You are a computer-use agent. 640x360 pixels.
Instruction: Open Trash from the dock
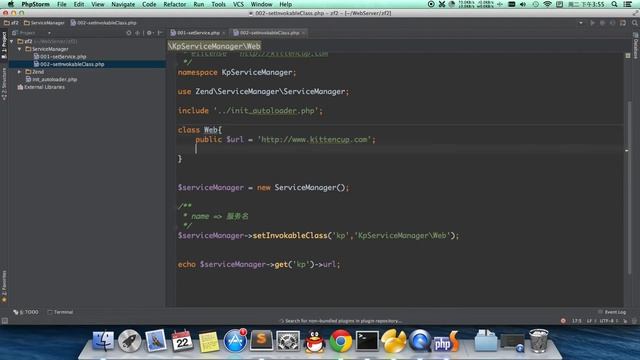(539, 341)
